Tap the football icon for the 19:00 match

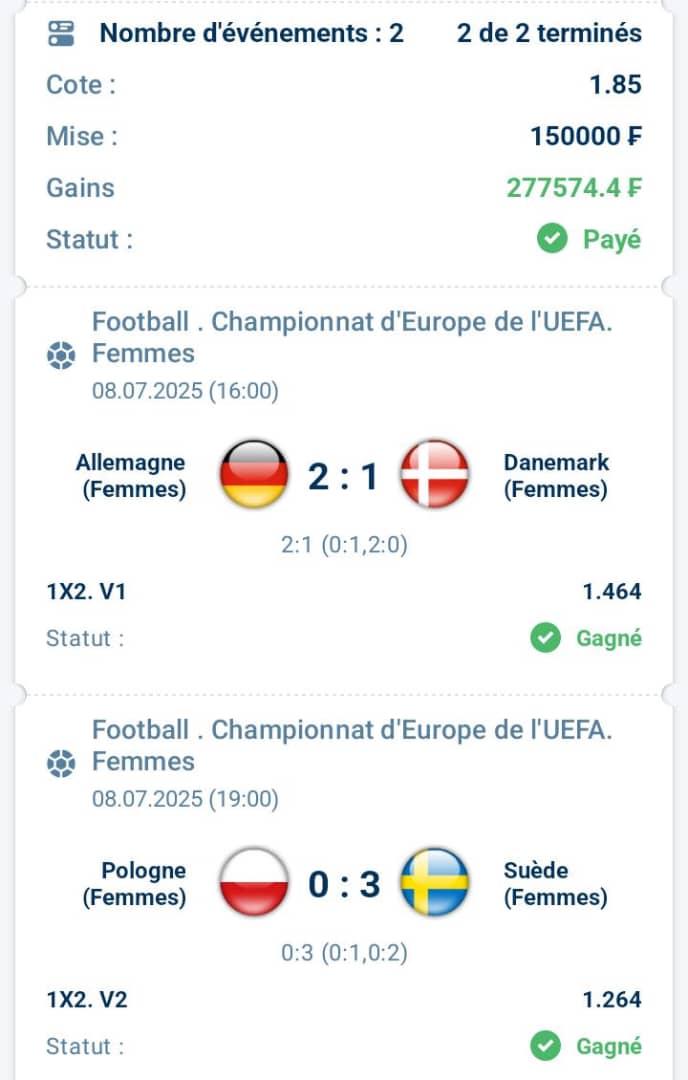(x=61, y=763)
